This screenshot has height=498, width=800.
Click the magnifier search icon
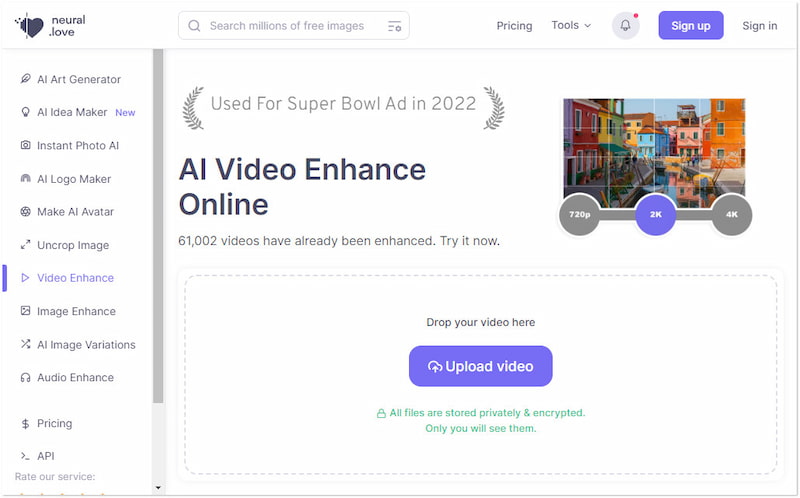[x=194, y=26]
